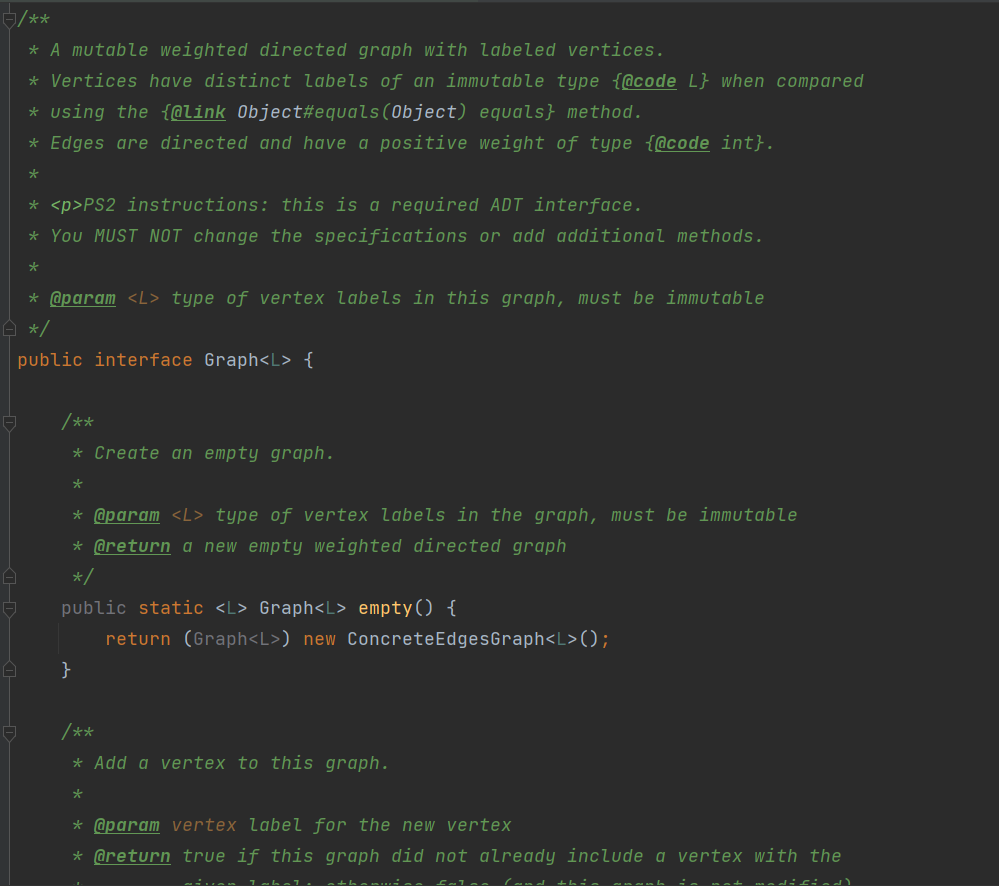Click the Graph name in interface declaration
The image size is (999, 886).
[231, 360]
